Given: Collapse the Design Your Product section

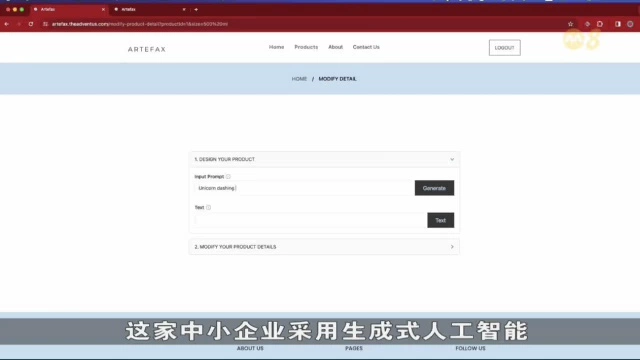Looking at the screenshot, I should 452,159.
